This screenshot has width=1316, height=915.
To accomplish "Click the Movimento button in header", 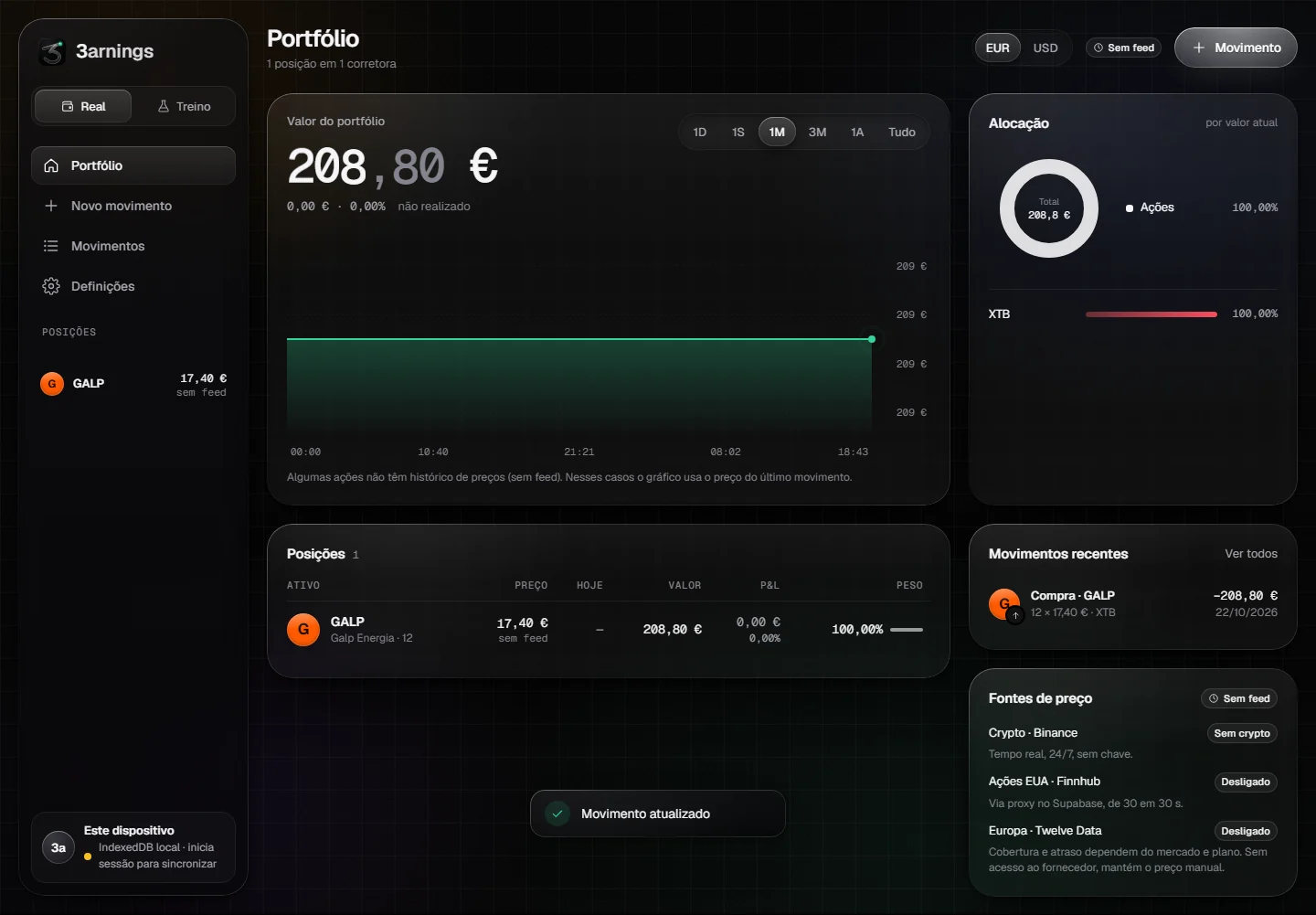I will (1236, 48).
